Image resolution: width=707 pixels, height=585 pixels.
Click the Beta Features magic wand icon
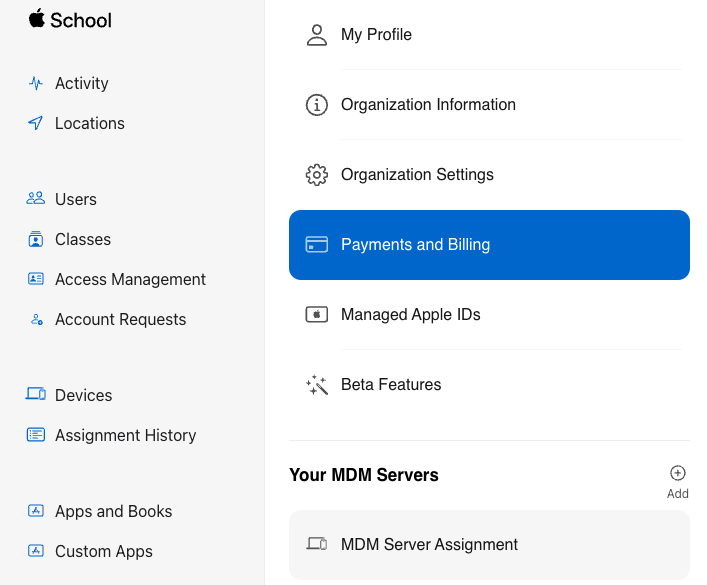point(317,385)
